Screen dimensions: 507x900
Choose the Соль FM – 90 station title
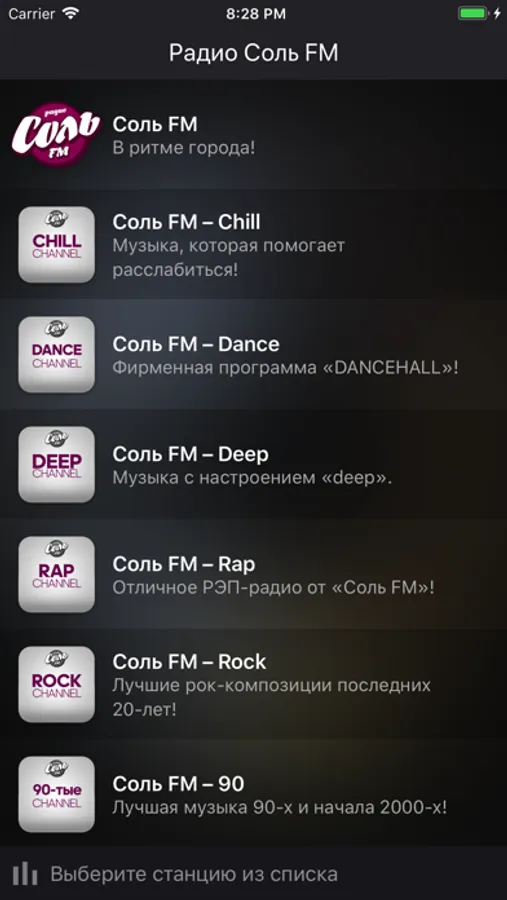point(178,783)
